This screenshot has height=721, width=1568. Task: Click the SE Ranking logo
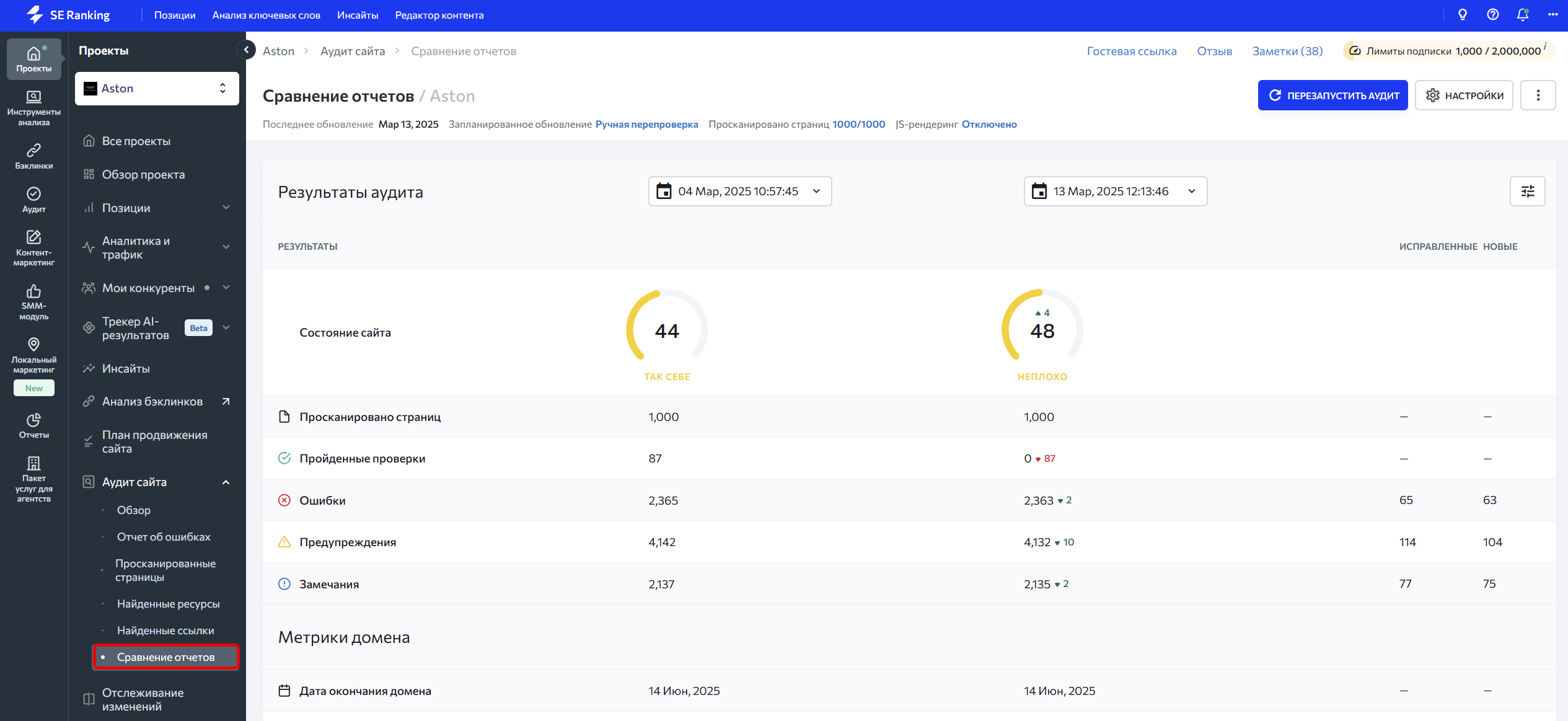(x=68, y=15)
